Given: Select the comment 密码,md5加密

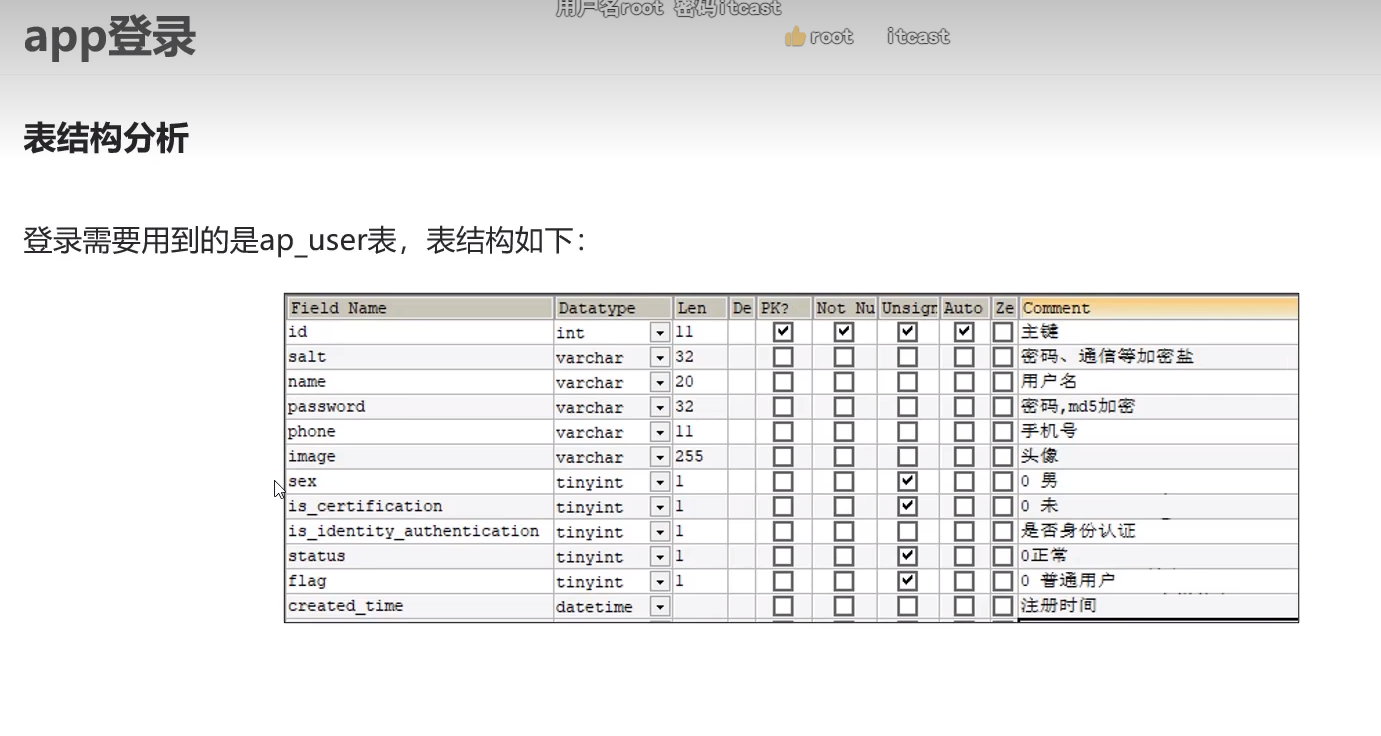Looking at the screenshot, I should [x=1078, y=407].
